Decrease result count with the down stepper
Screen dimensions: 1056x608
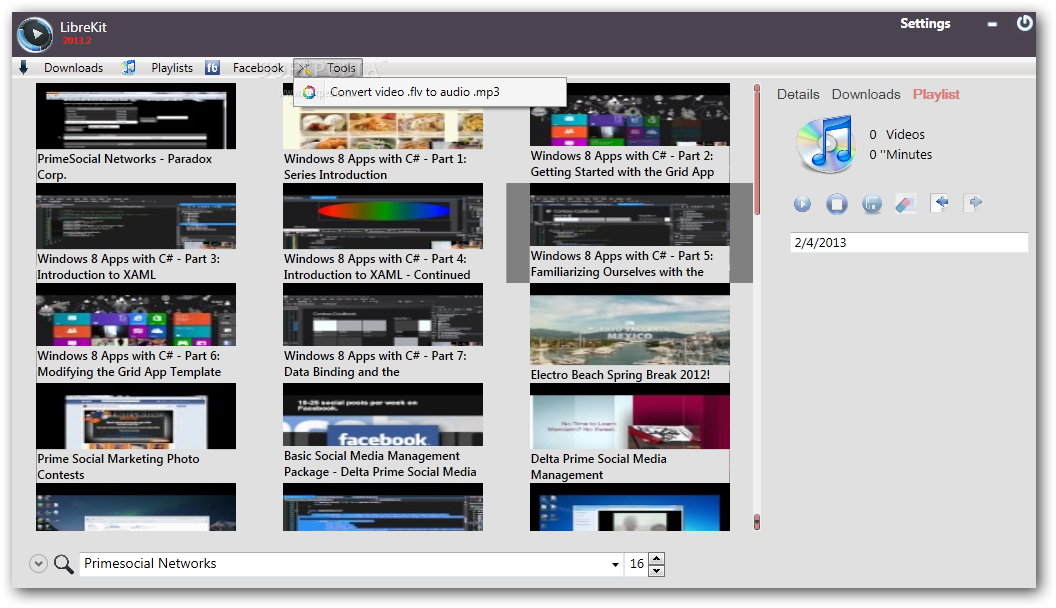(x=657, y=570)
